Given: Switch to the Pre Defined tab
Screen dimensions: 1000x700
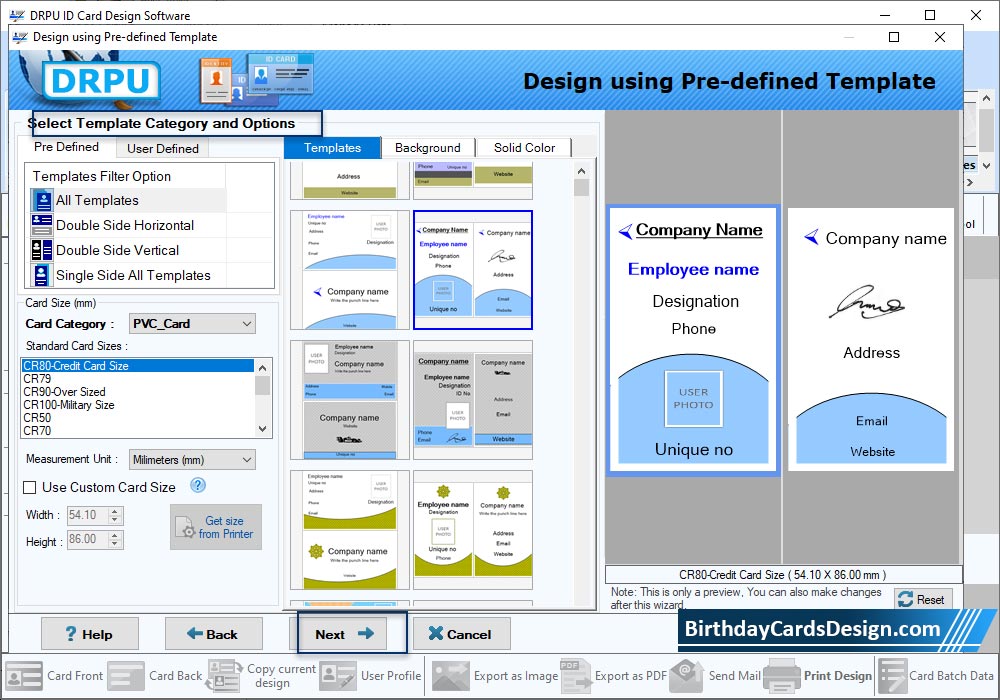Looking at the screenshot, I should point(66,147).
